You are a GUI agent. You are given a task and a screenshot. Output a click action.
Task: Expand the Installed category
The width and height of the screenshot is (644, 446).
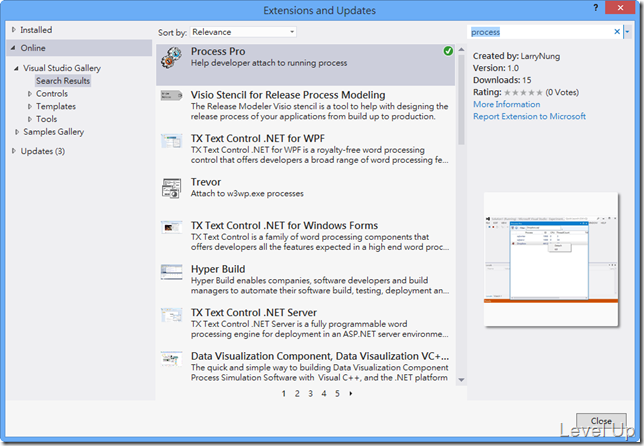pyautogui.click(x=14, y=30)
